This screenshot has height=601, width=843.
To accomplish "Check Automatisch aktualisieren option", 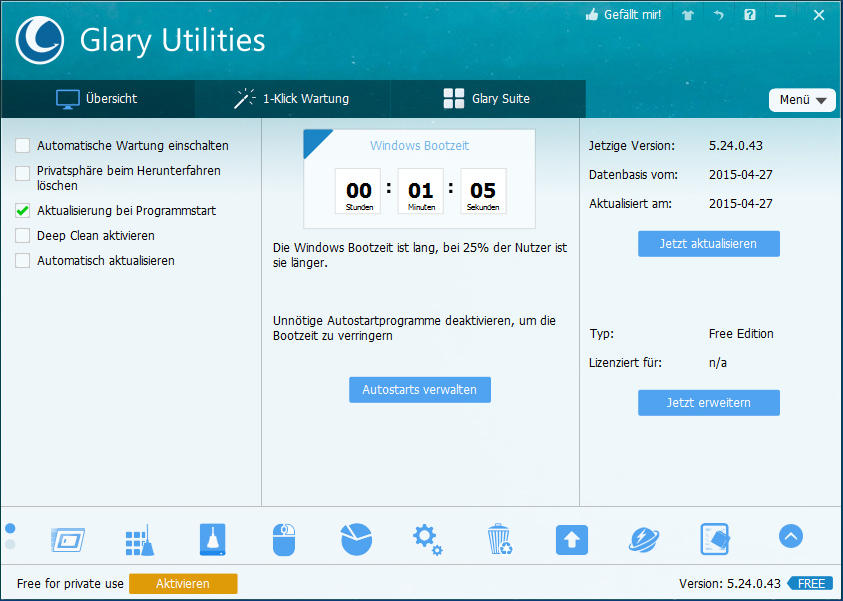I will pos(23,261).
